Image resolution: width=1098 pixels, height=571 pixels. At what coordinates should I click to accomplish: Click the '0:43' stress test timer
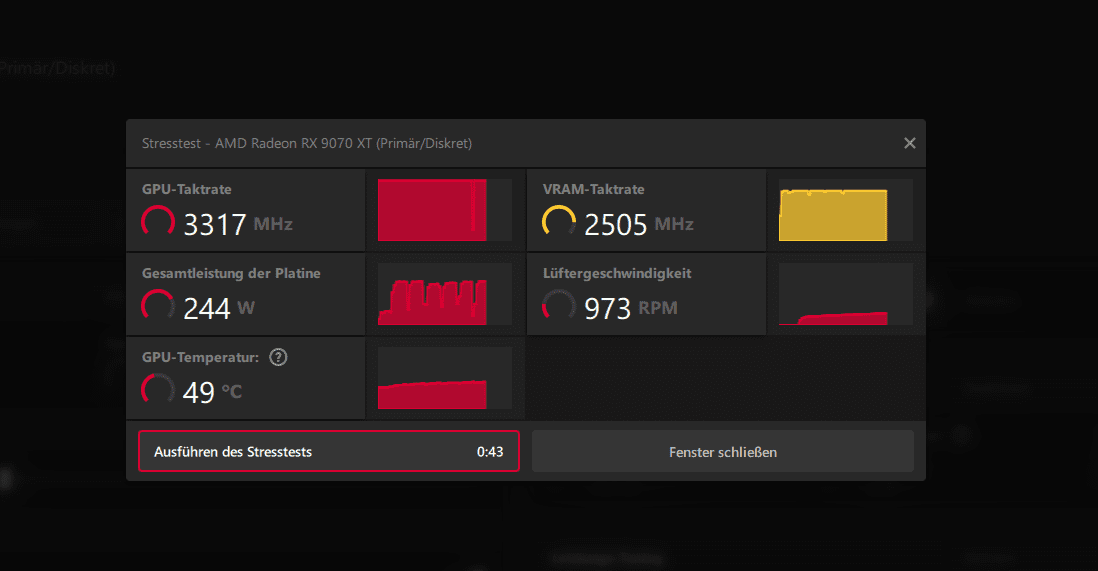(490, 452)
